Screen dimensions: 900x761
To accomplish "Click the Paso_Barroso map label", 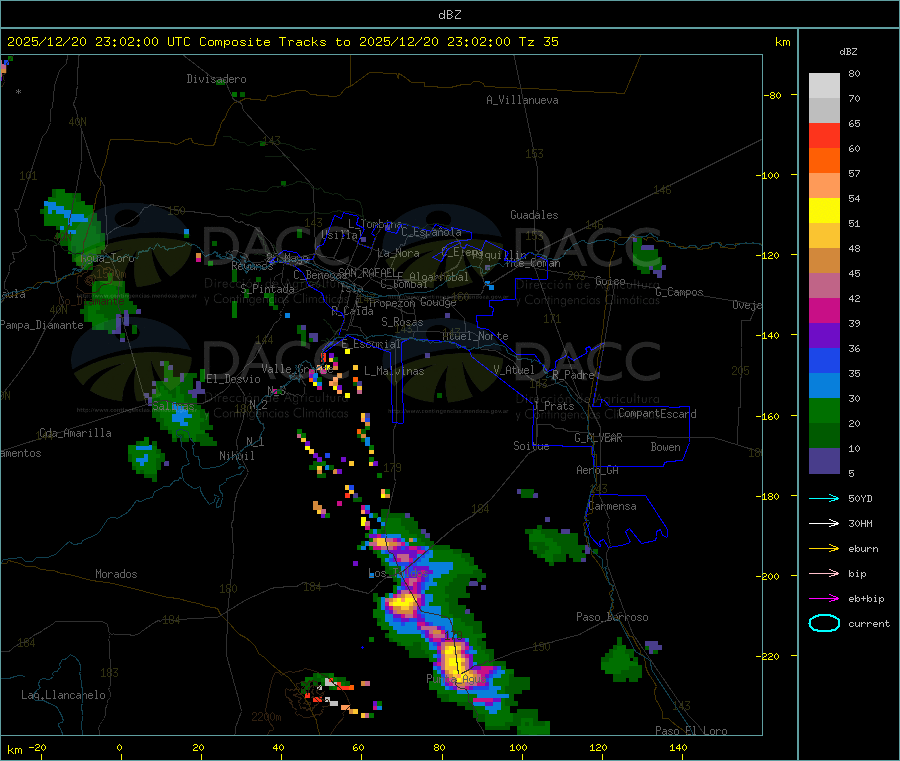I will click(x=612, y=617).
